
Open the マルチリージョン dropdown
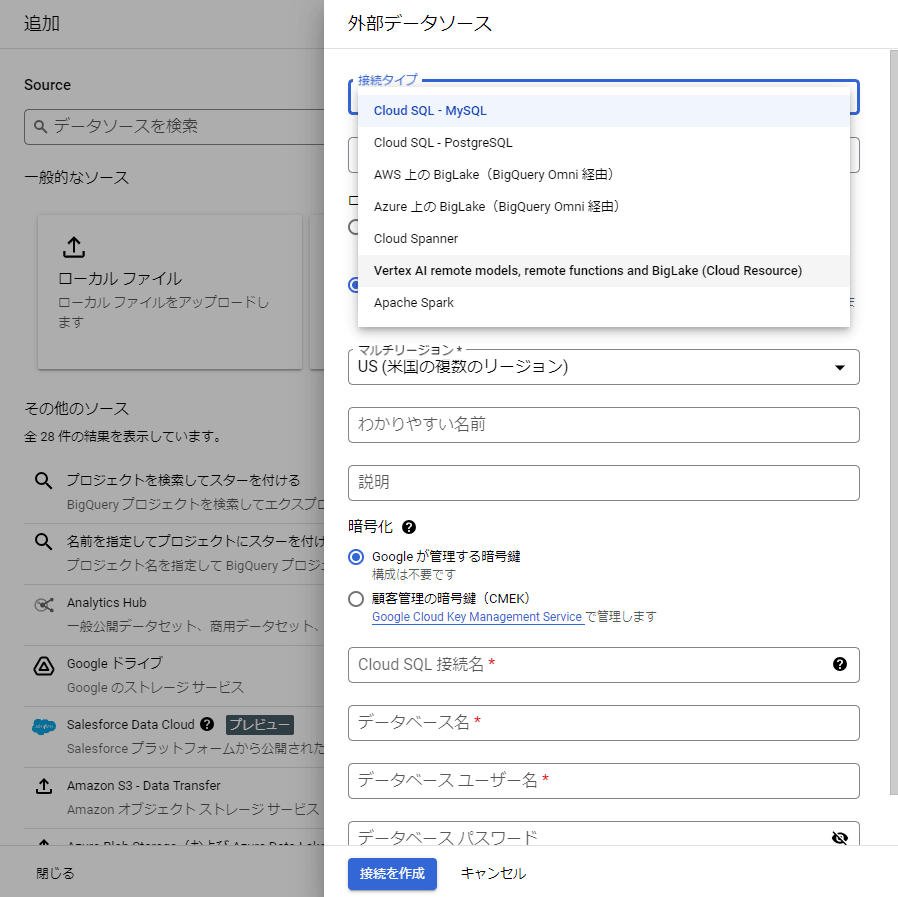point(603,367)
